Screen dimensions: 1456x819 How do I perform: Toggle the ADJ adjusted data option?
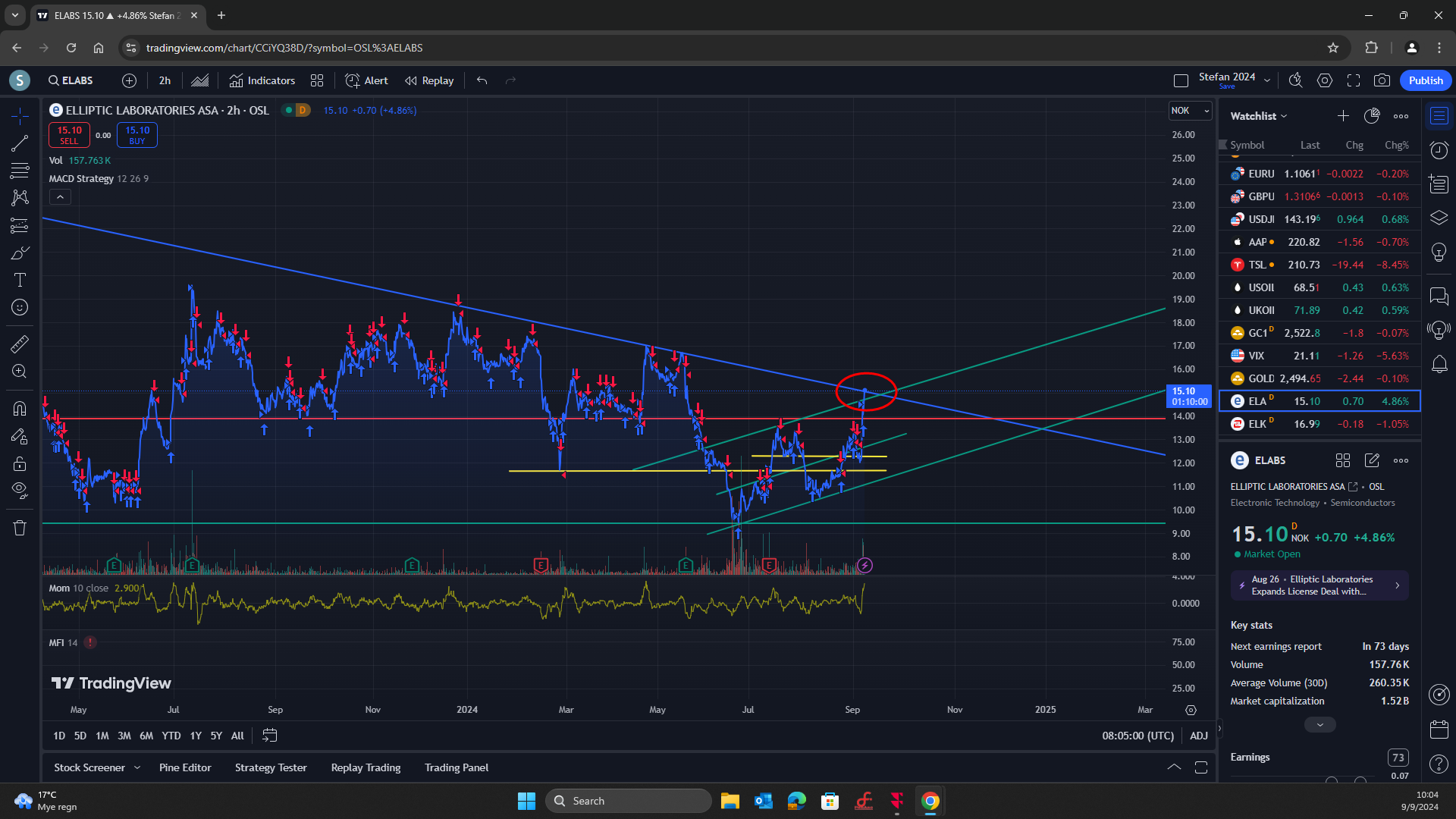(1199, 736)
